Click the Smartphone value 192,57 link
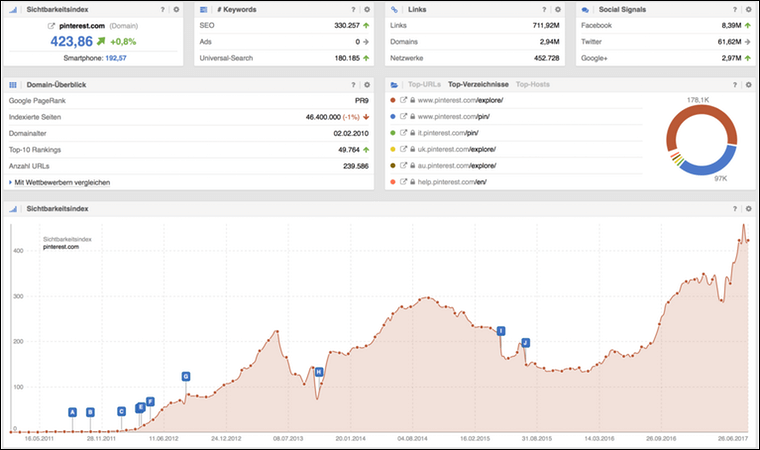The image size is (760, 450). point(116,59)
